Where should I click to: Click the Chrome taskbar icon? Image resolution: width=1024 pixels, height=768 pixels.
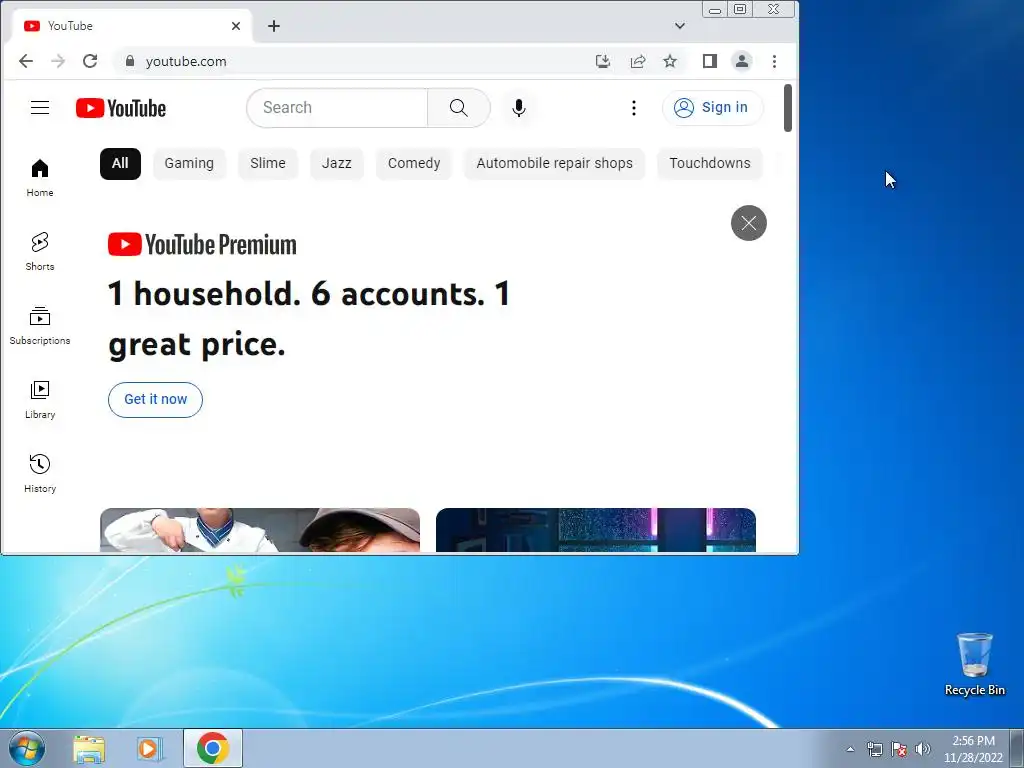click(x=213, y=748)
